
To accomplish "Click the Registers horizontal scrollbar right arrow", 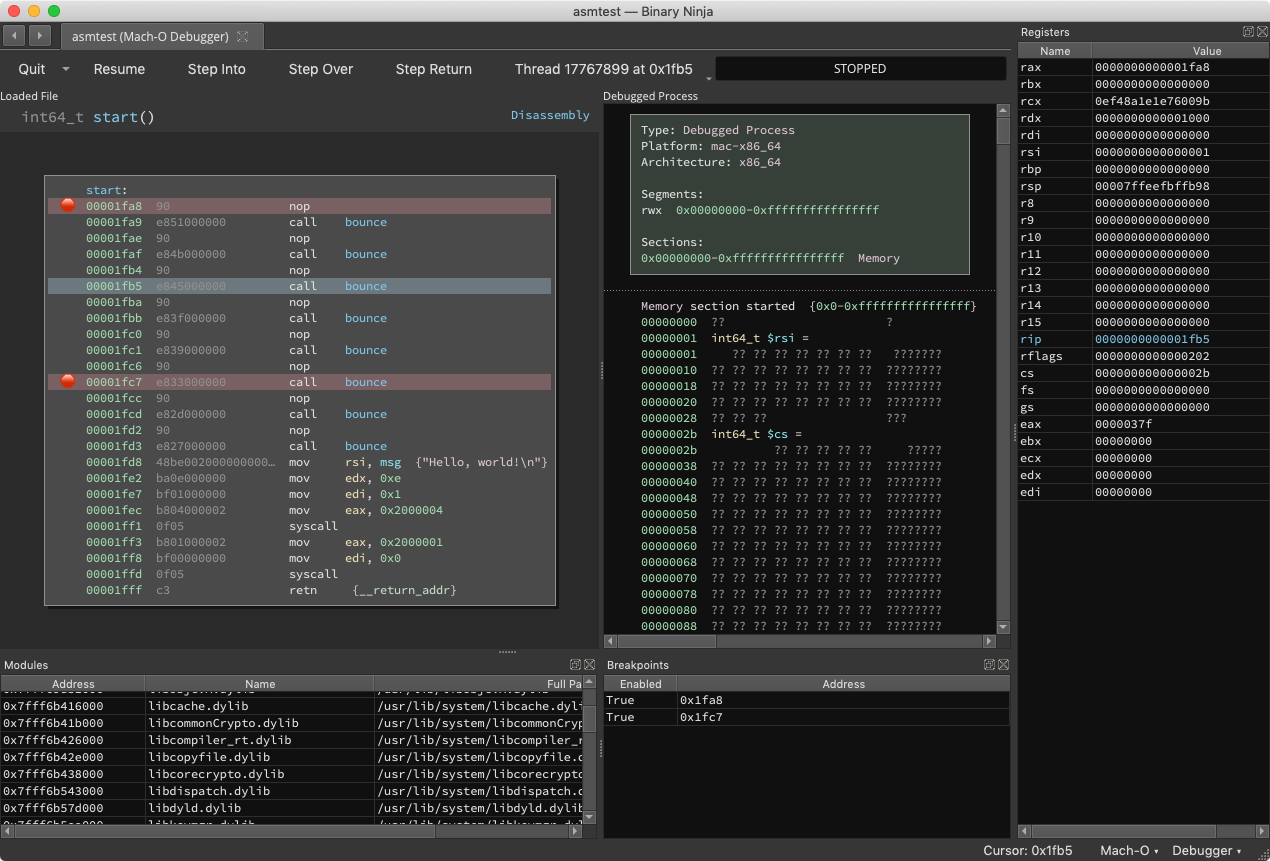I will click(x=1262, y=831).
